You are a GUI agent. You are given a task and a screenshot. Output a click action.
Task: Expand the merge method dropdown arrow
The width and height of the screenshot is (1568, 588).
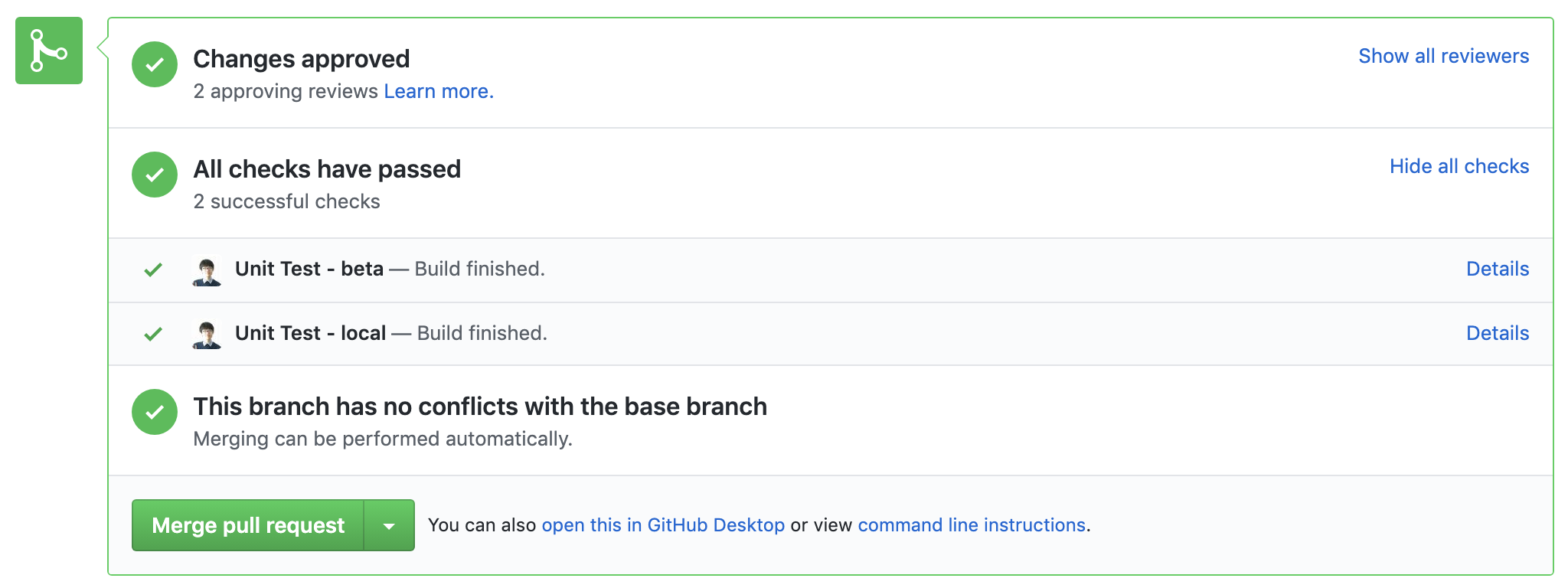pos(389,525)
